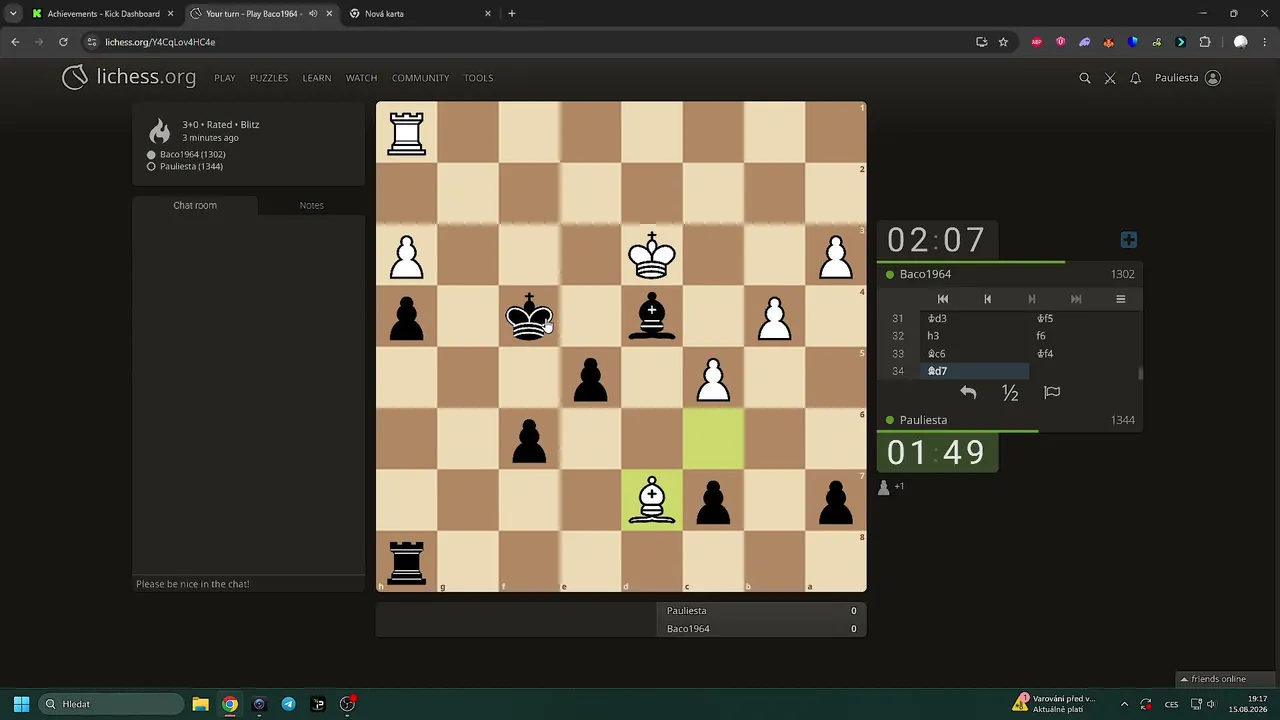Open the TOOLS menu
The height and width of the screenshot is (720, 1280).
478,78
